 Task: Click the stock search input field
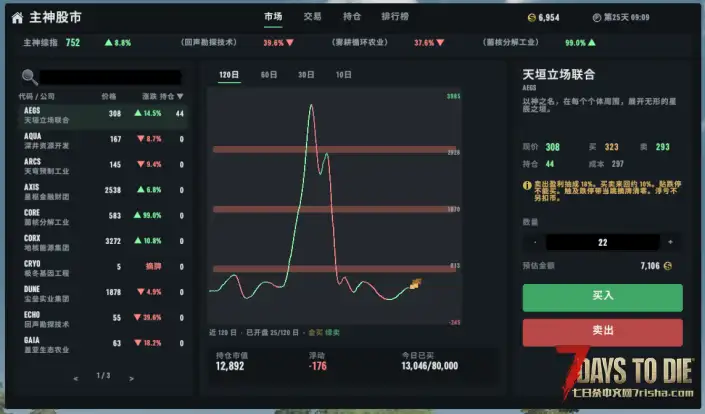[x=111, y=77]
